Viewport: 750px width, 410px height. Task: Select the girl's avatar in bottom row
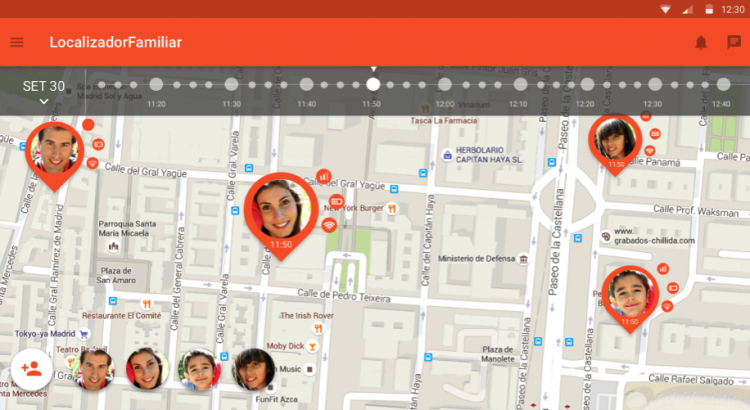[x=253, y=369]
